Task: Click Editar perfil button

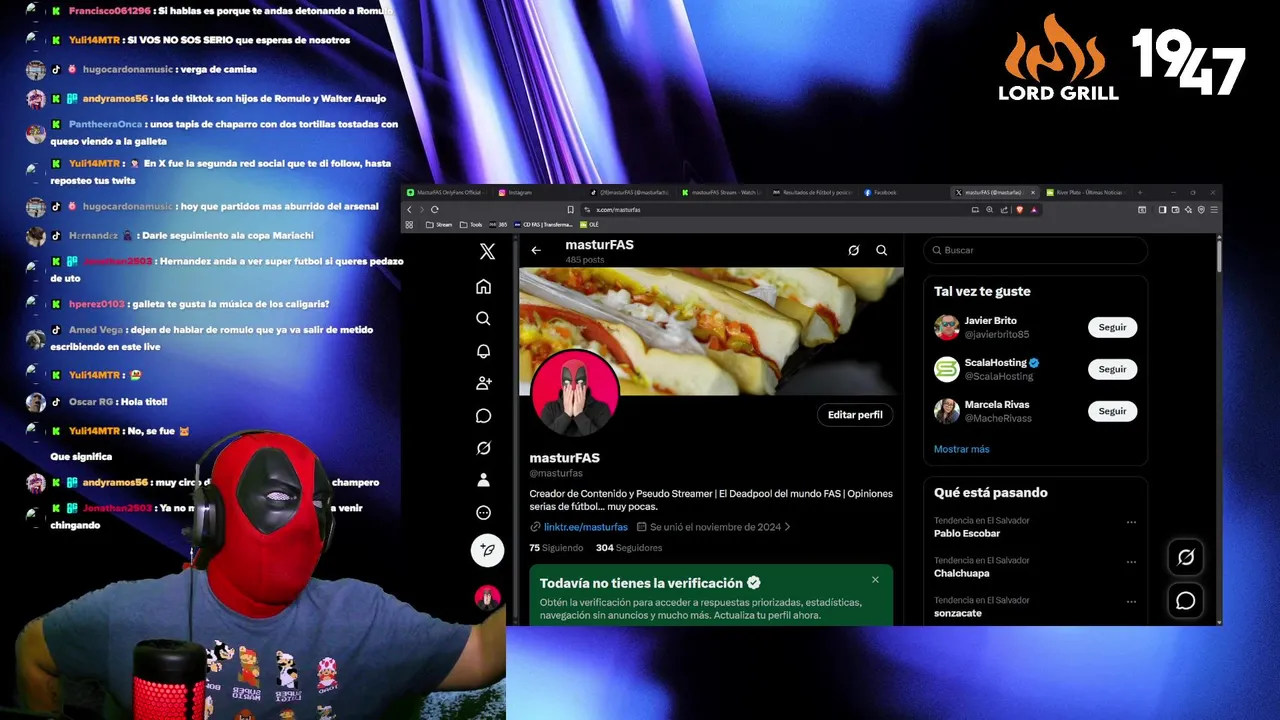Action: click(x=855, y=415)
